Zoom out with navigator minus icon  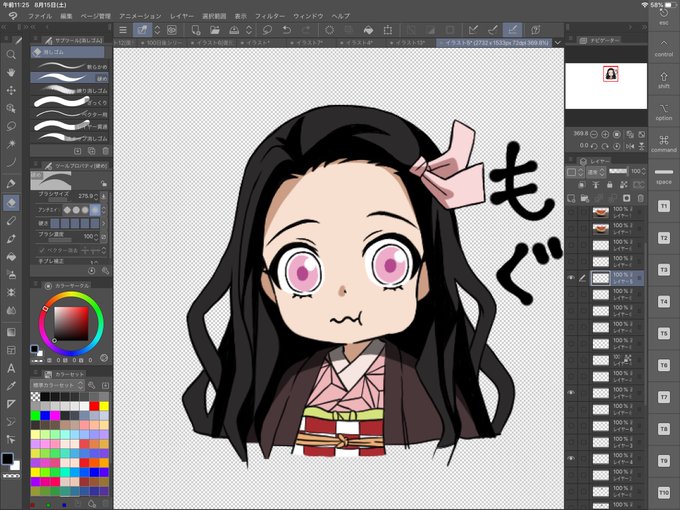pyautogui.click(x=594, y=134)
